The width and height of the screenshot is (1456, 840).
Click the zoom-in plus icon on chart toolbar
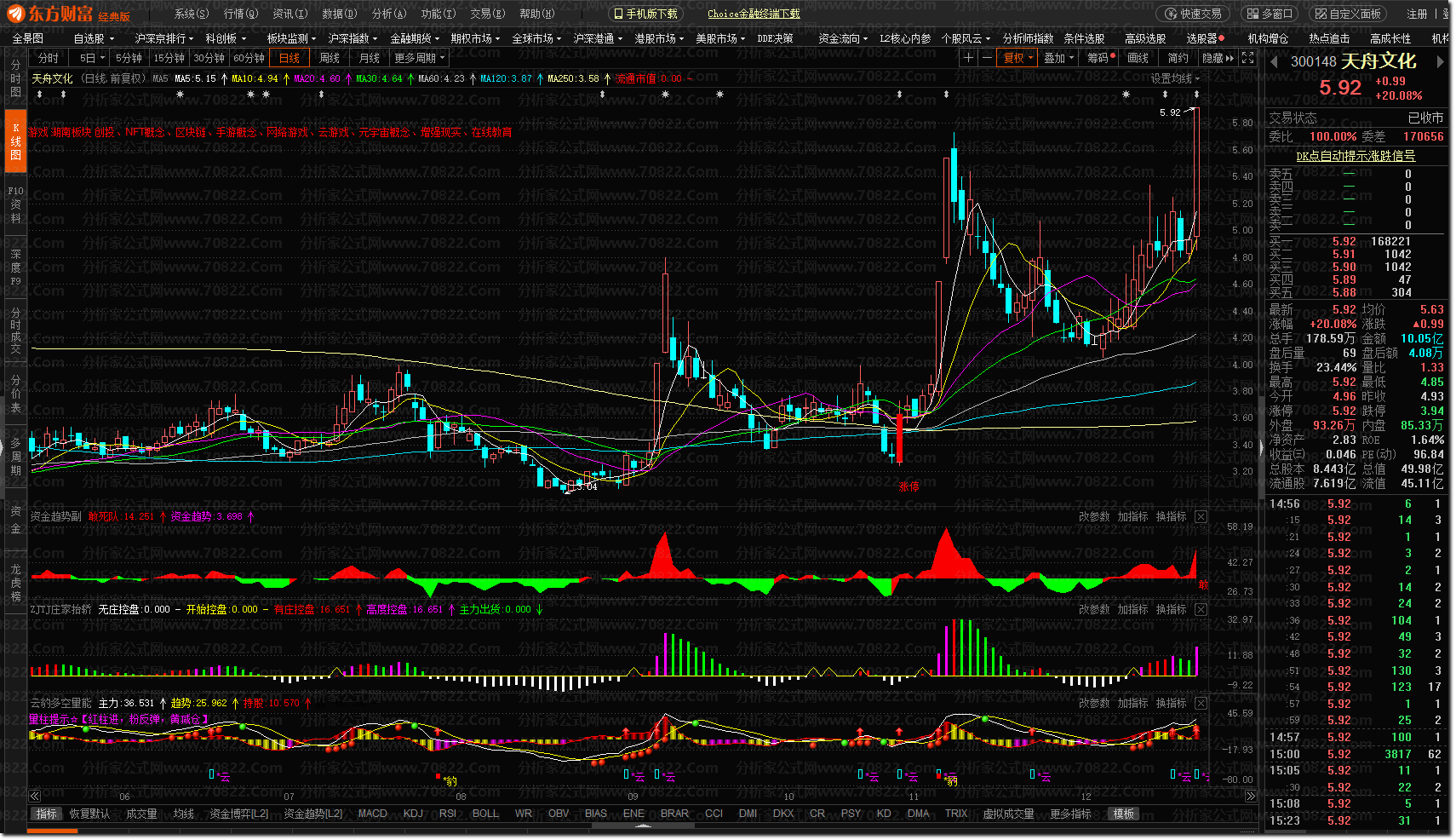point(968,58)
